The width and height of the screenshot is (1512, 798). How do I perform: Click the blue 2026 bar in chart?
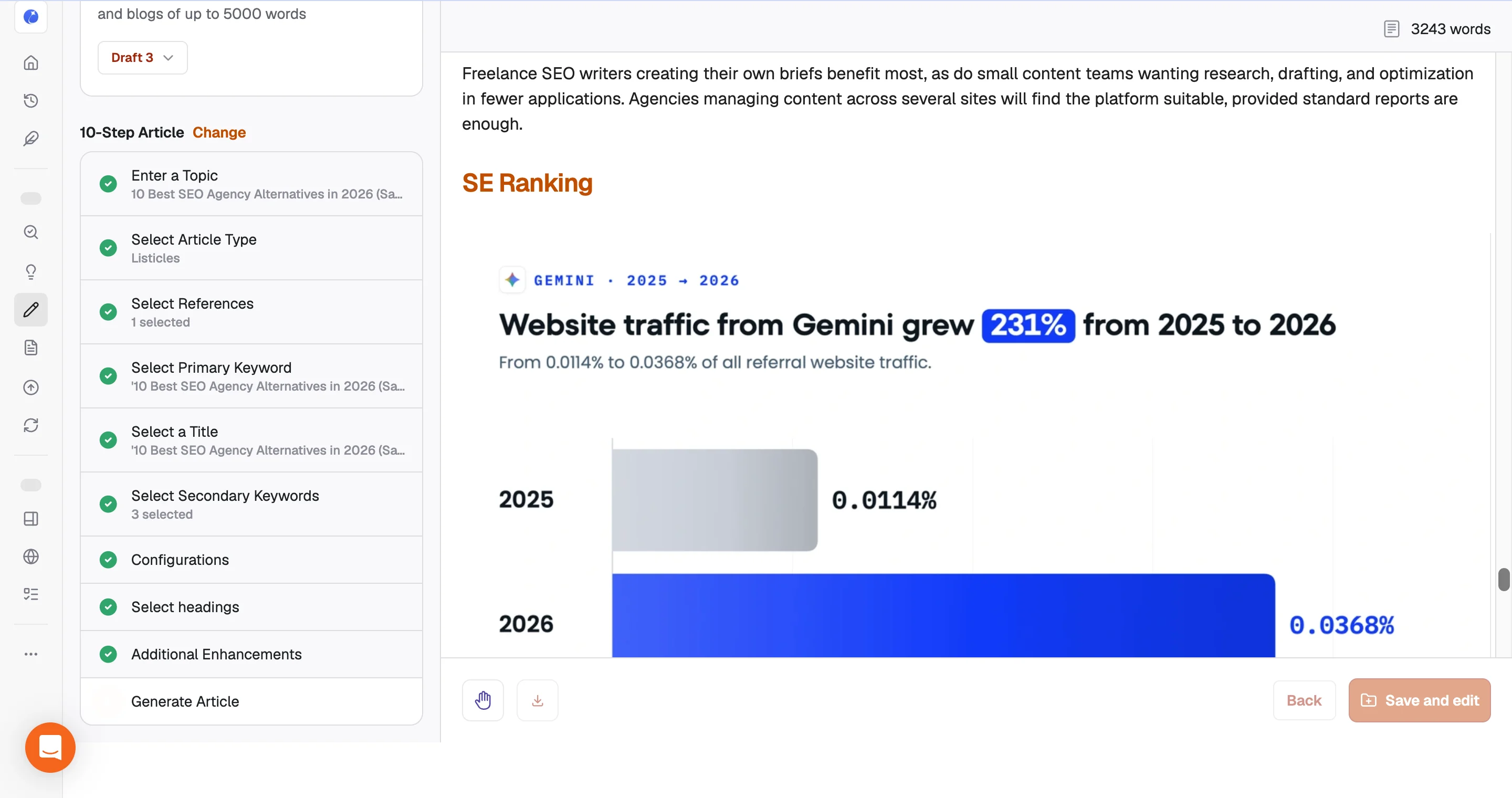943,615
